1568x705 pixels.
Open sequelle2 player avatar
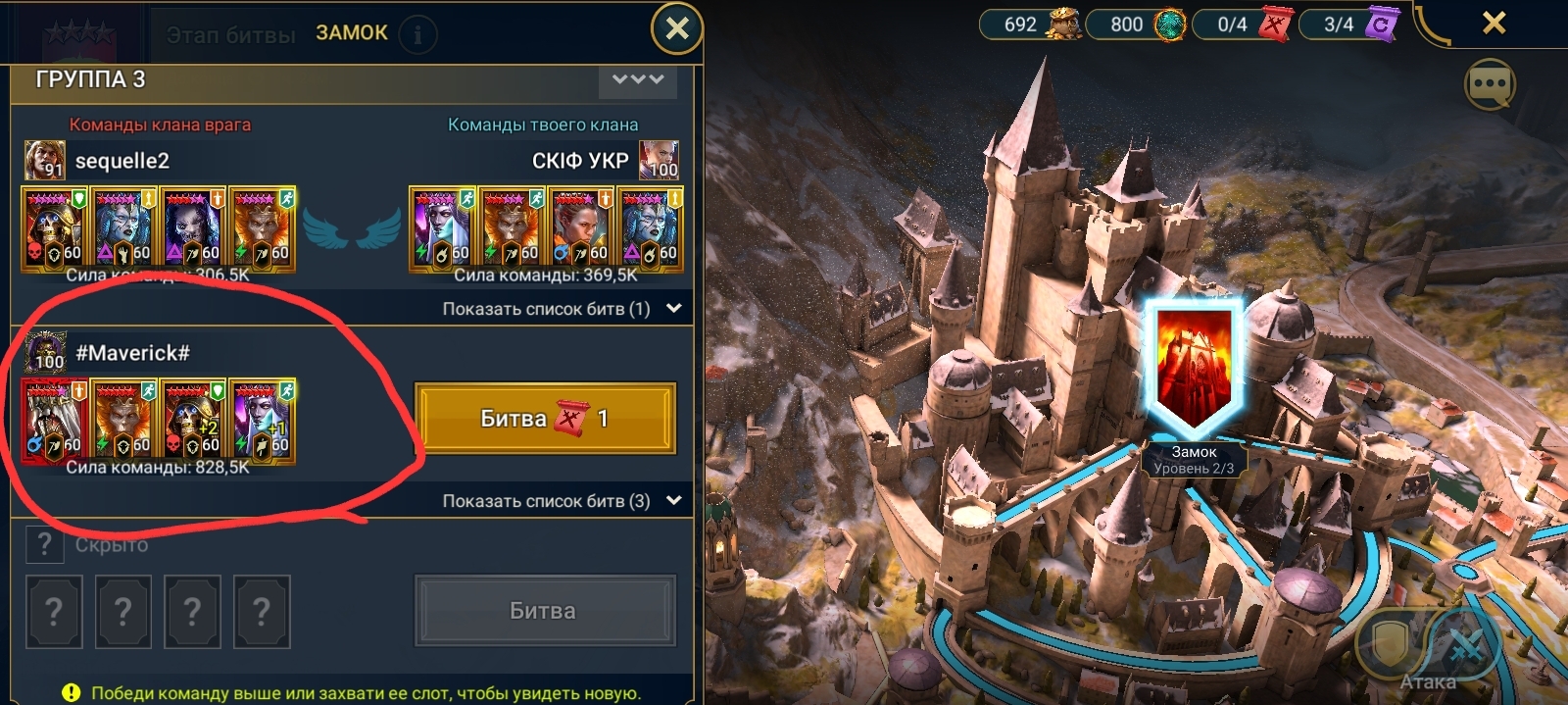pyautogui.click(x=44, y=160)
